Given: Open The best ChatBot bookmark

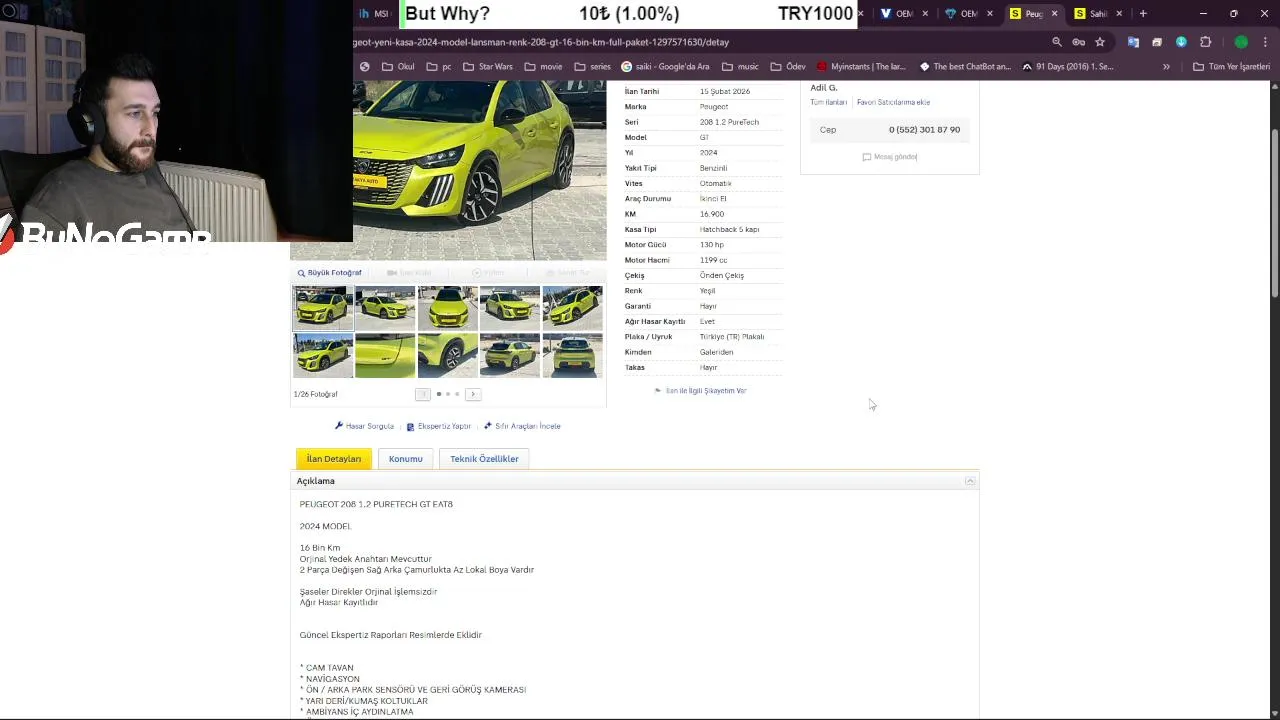Looking at the screenshot, I should pyautogui.click(x=965, y=66).
